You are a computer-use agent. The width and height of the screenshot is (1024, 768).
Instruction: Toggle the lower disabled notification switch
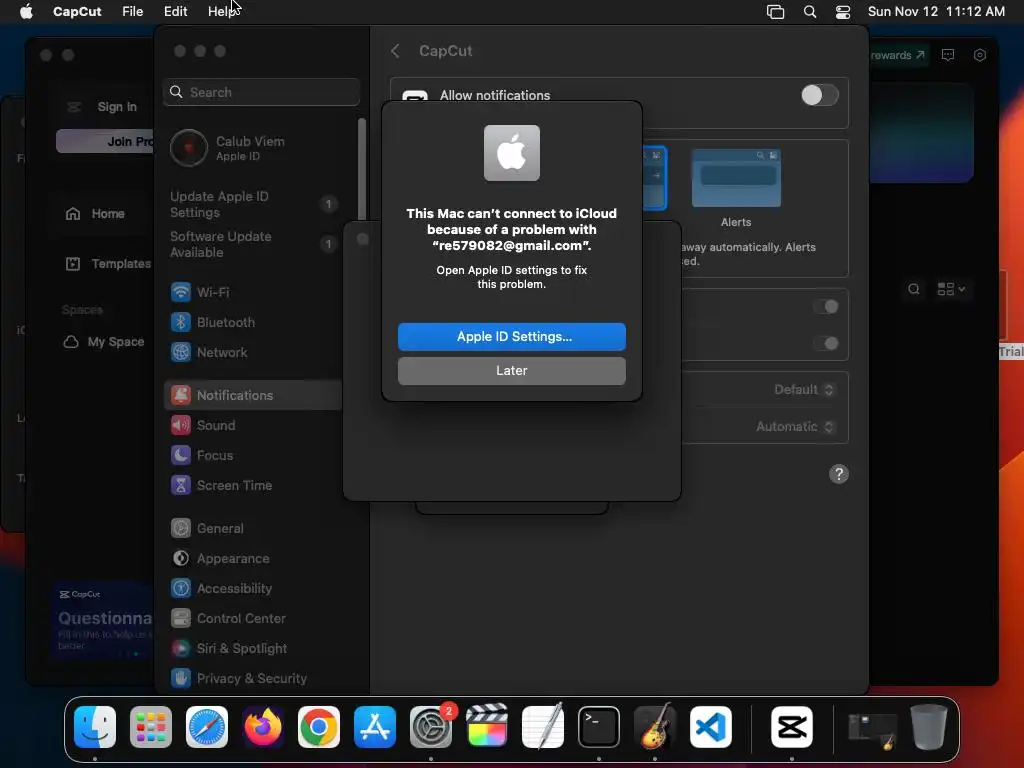tap(826, 344)
